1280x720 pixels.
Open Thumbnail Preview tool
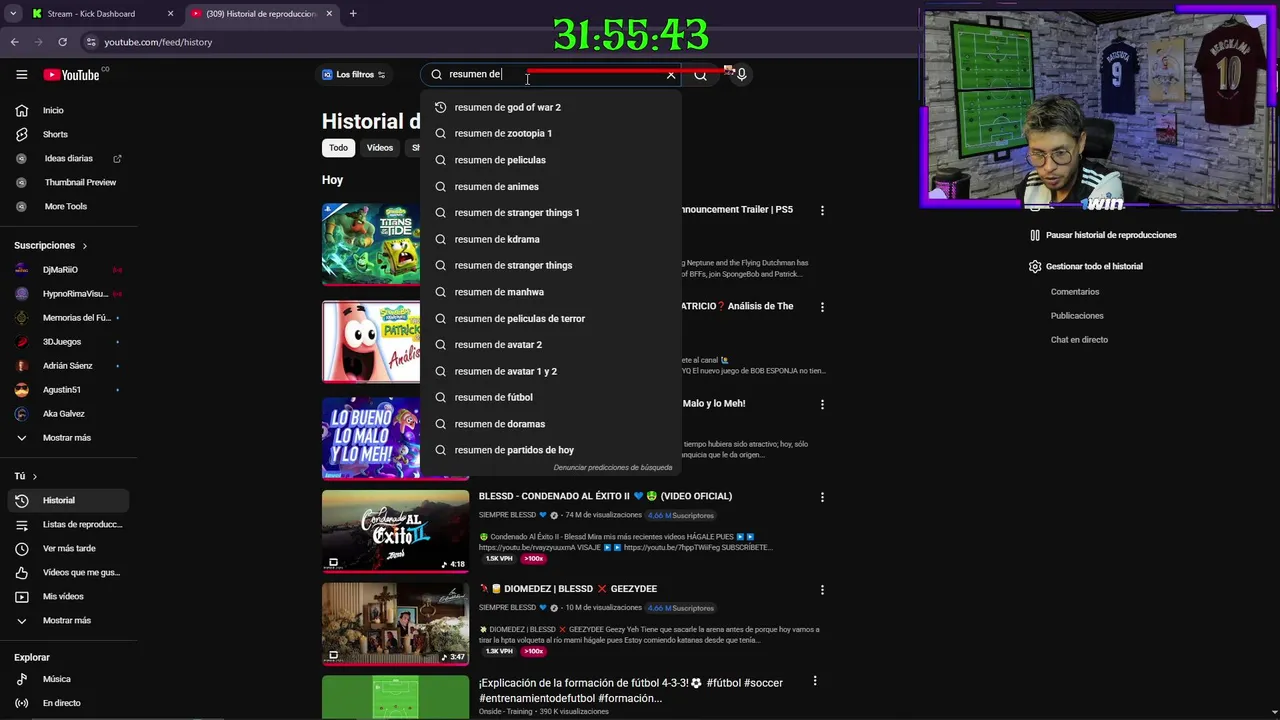point(68,182)
